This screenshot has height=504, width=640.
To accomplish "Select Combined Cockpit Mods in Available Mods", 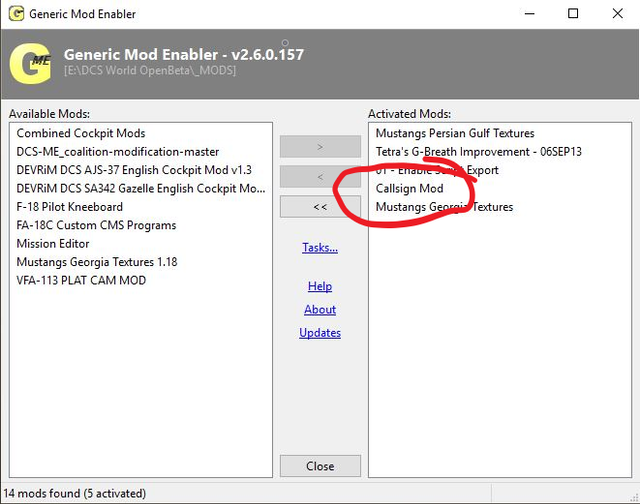I will pyautogui.click(x=81, y=133).
